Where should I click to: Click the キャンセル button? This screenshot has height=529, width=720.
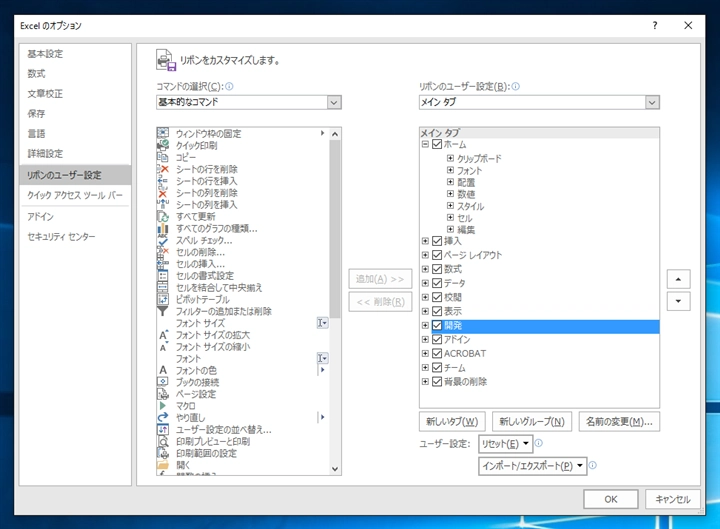coord(673,499)
